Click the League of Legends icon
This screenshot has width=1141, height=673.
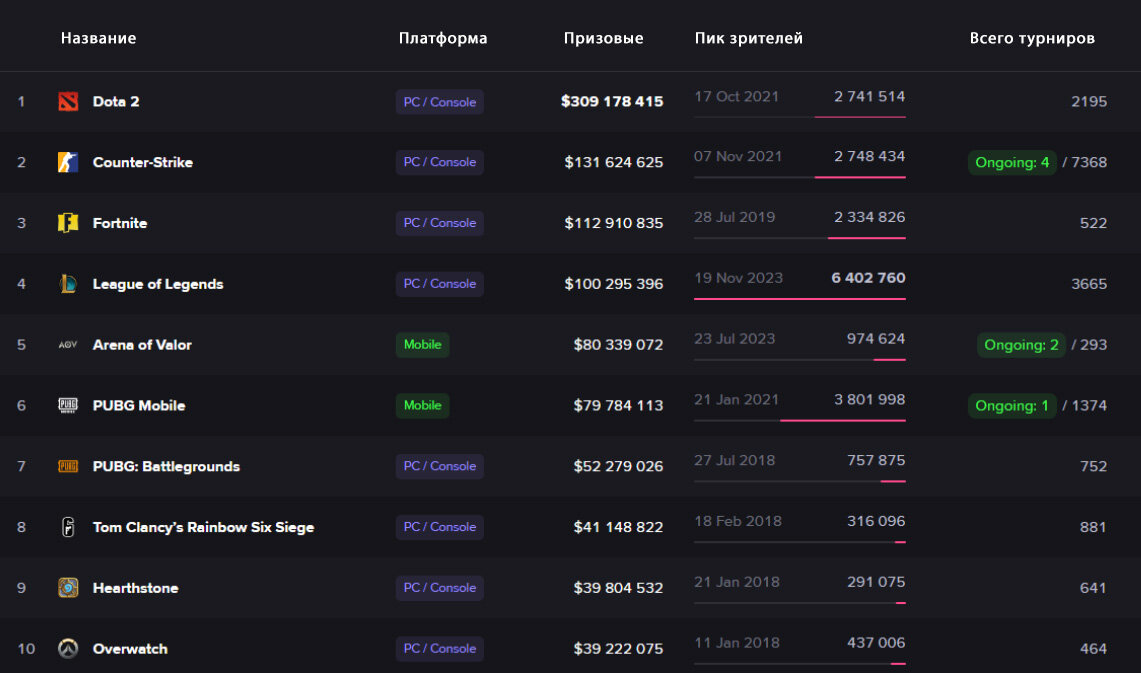tap(68, 284)
